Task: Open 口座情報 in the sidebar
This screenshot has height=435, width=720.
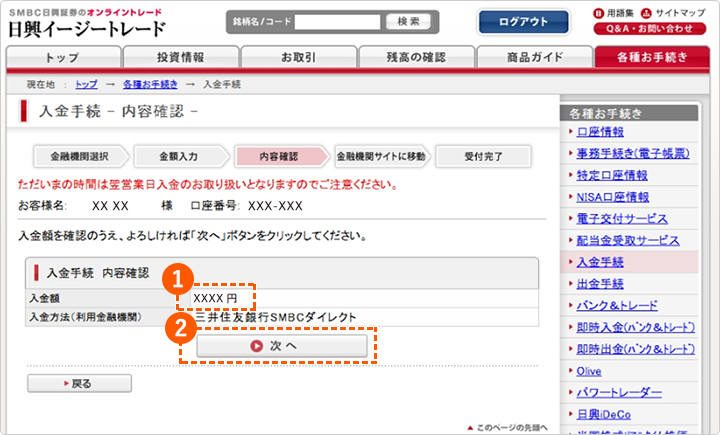Action: (600, 132)
